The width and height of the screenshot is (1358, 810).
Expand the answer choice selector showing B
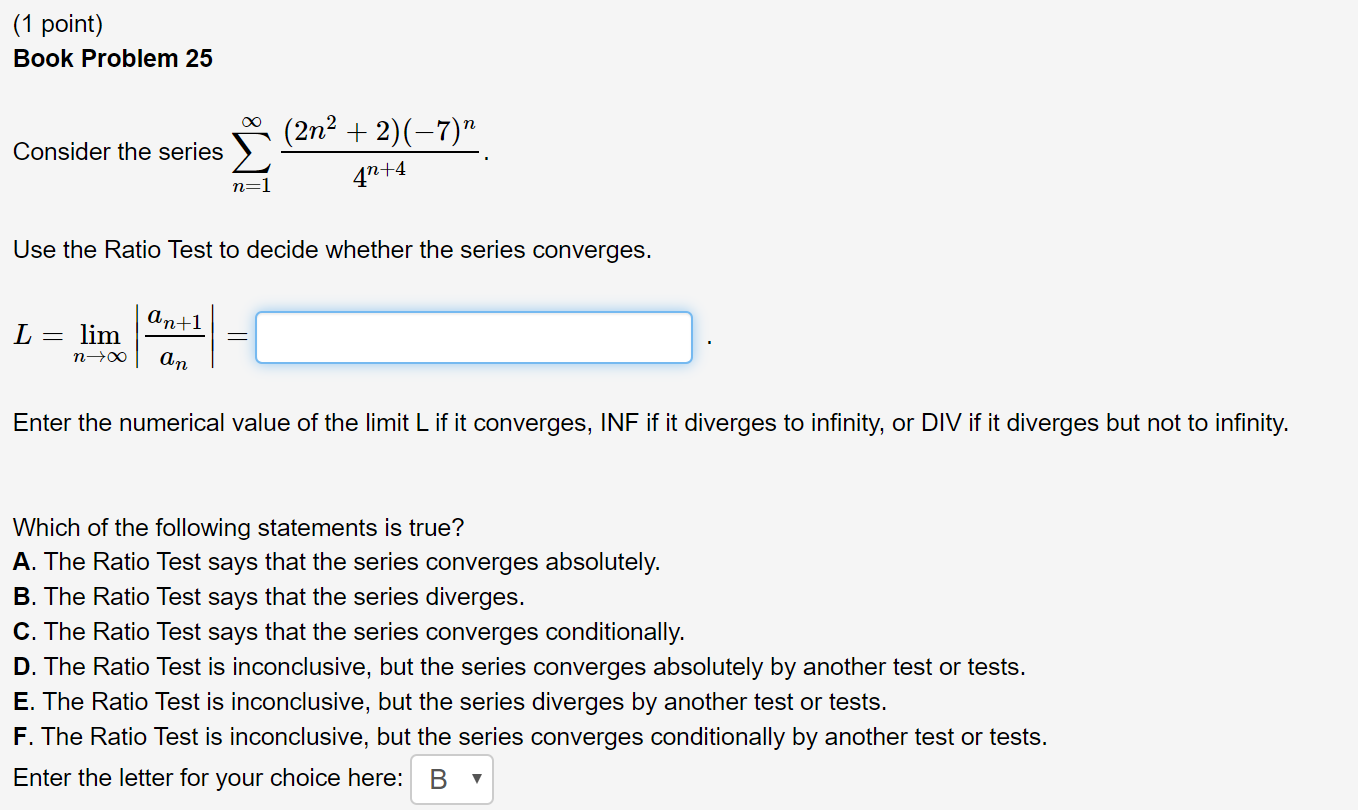click(451, 779)
